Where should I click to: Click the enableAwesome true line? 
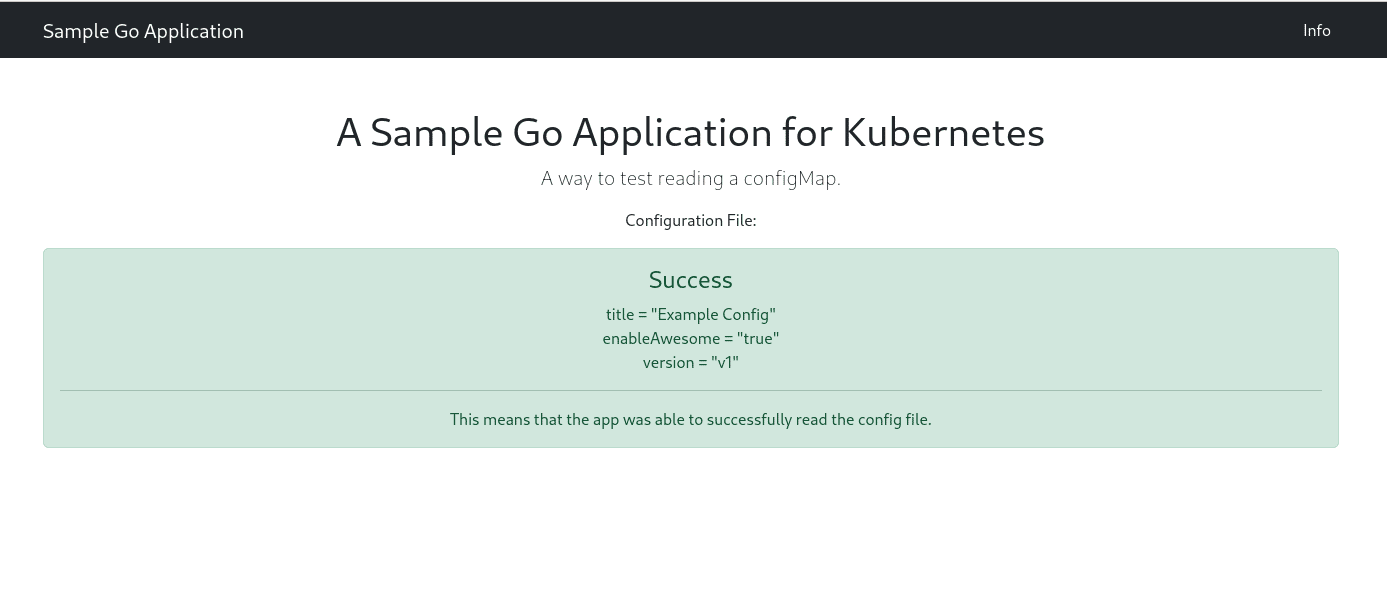tap(690, 339)
